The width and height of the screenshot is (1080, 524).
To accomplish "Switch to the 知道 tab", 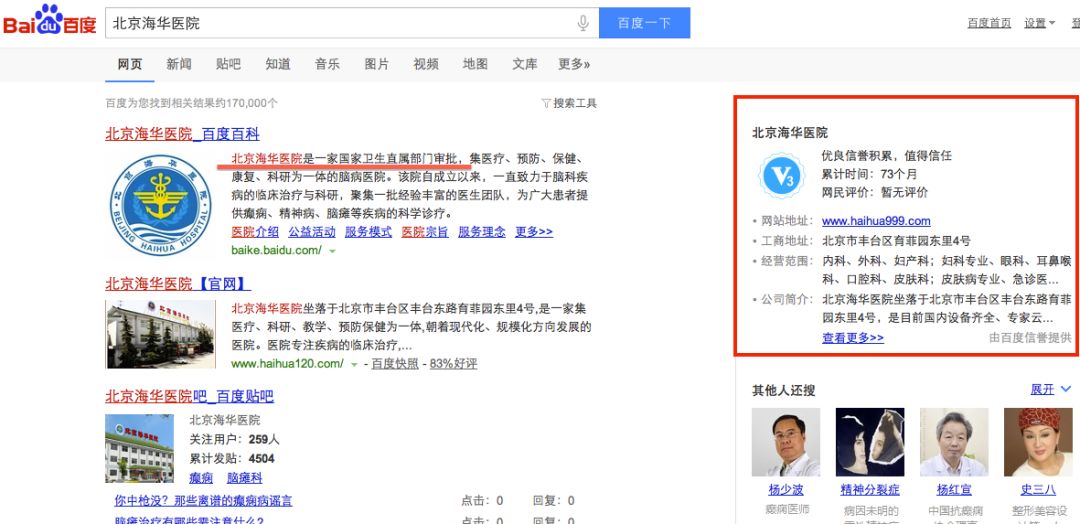I will point(278,64).
